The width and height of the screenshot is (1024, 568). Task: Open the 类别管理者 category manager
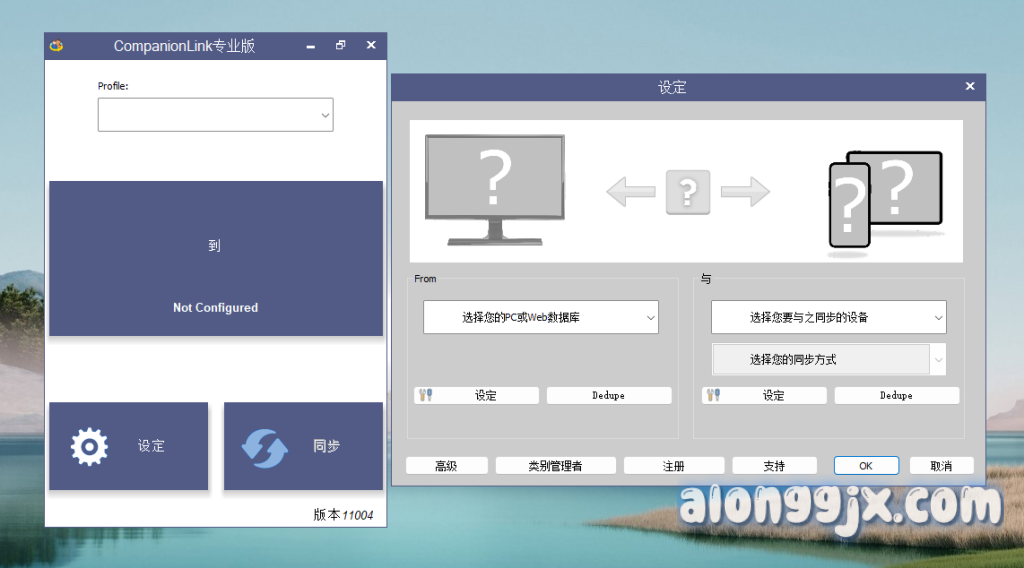pyautogui.click(x=555, y=466)
